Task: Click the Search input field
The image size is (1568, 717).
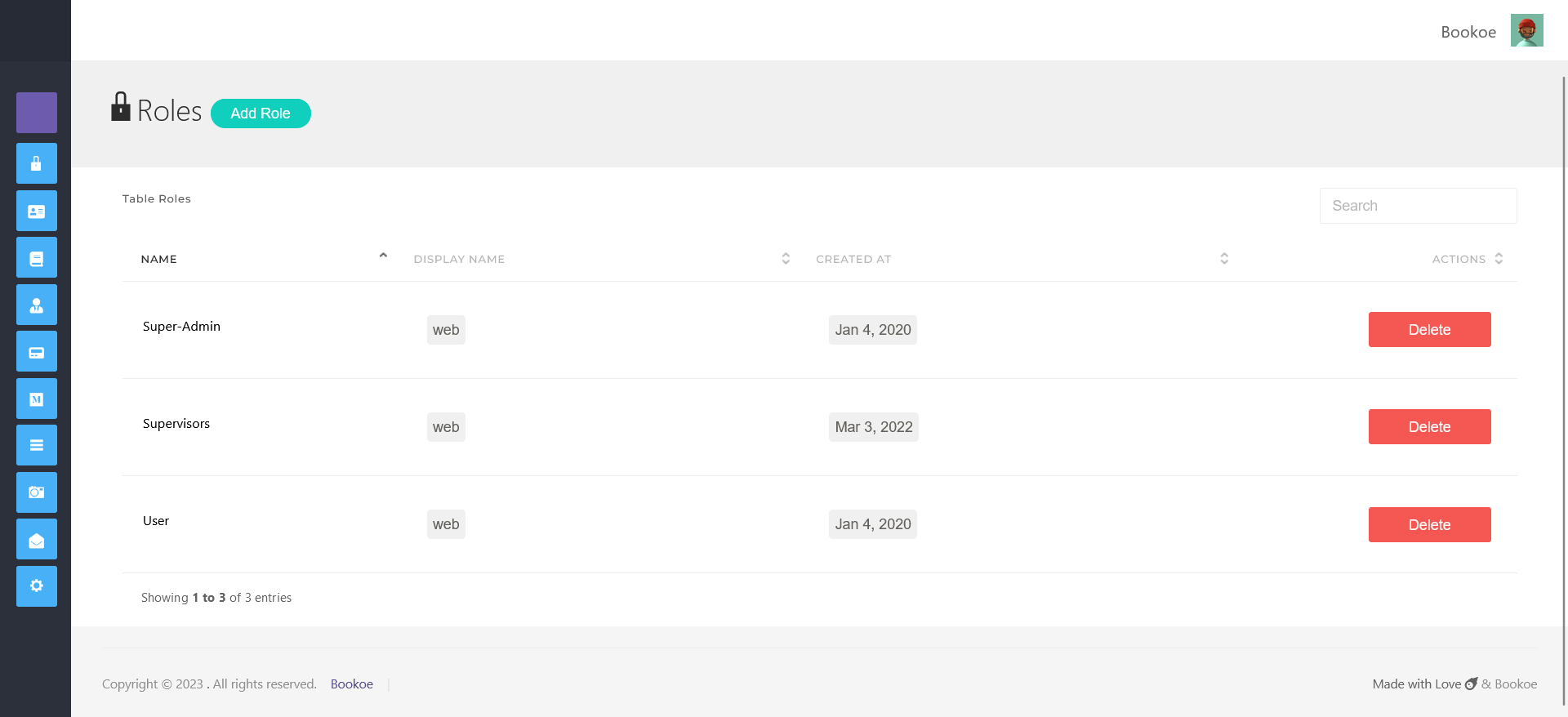Action: 1418,206
